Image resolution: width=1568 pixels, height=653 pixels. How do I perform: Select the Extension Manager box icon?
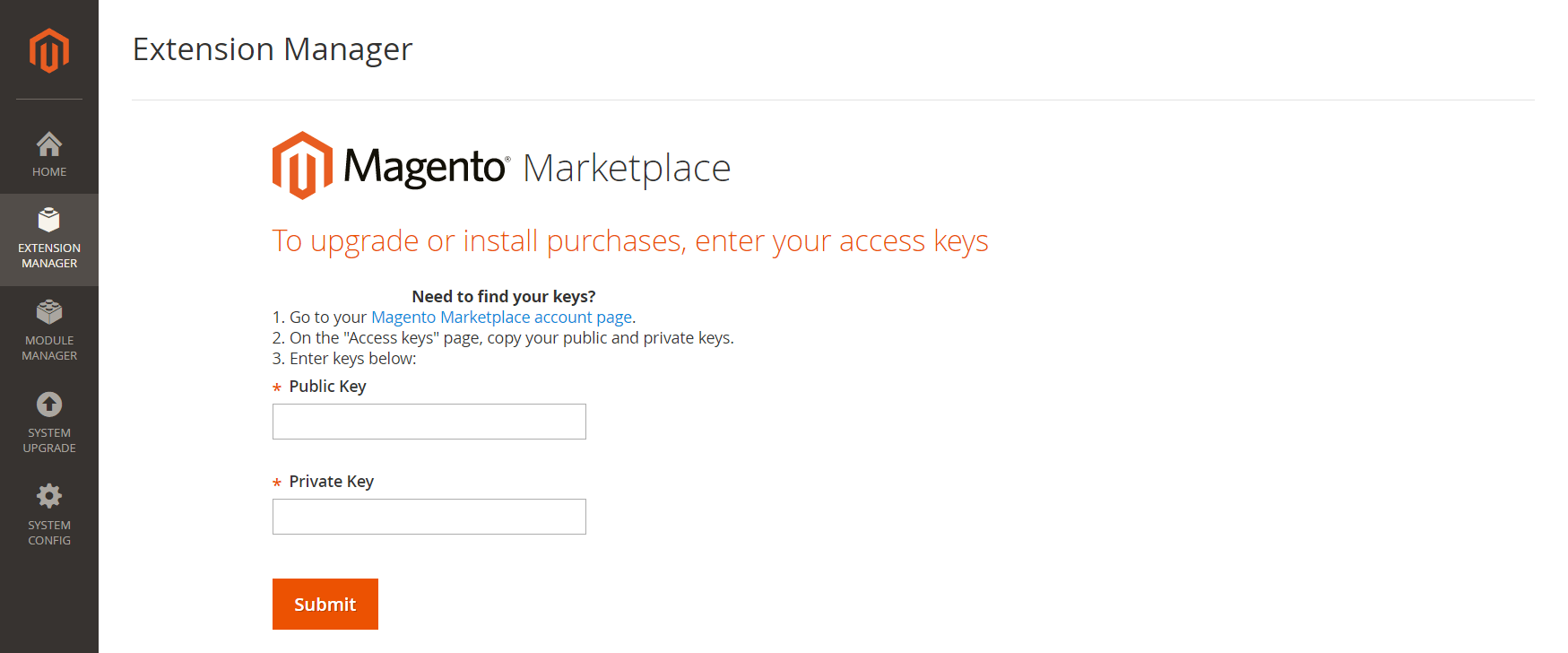point(49,220)
